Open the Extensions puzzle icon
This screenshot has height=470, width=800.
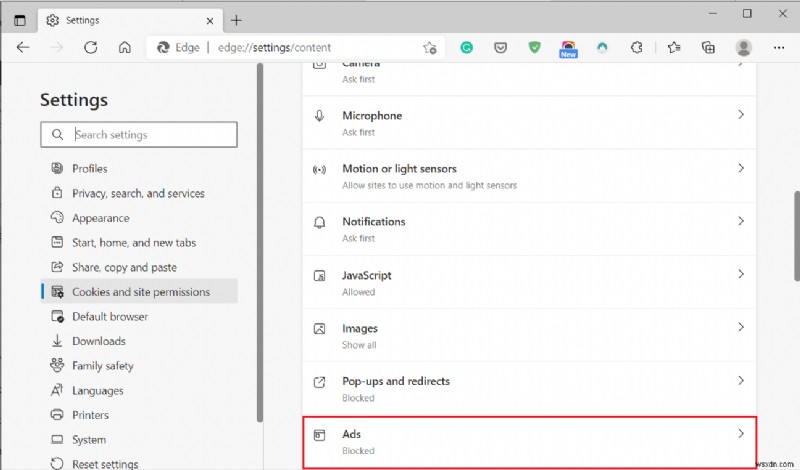coord(636,47)
